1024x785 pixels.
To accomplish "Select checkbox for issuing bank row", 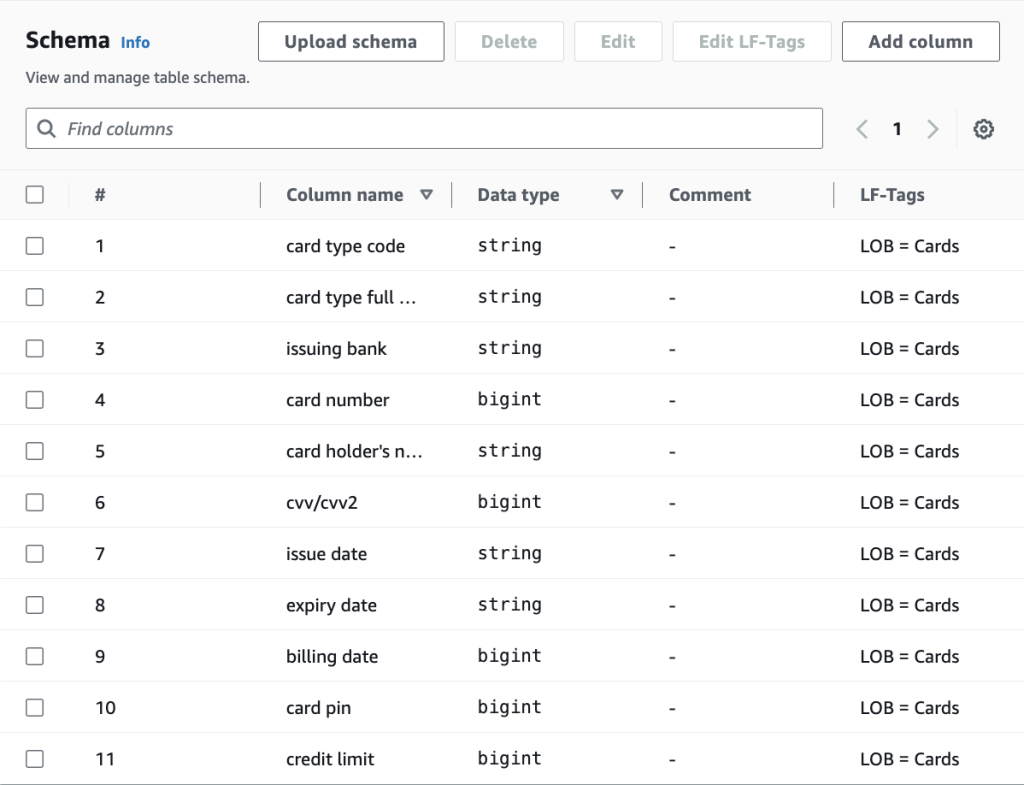I will point(35,348).
